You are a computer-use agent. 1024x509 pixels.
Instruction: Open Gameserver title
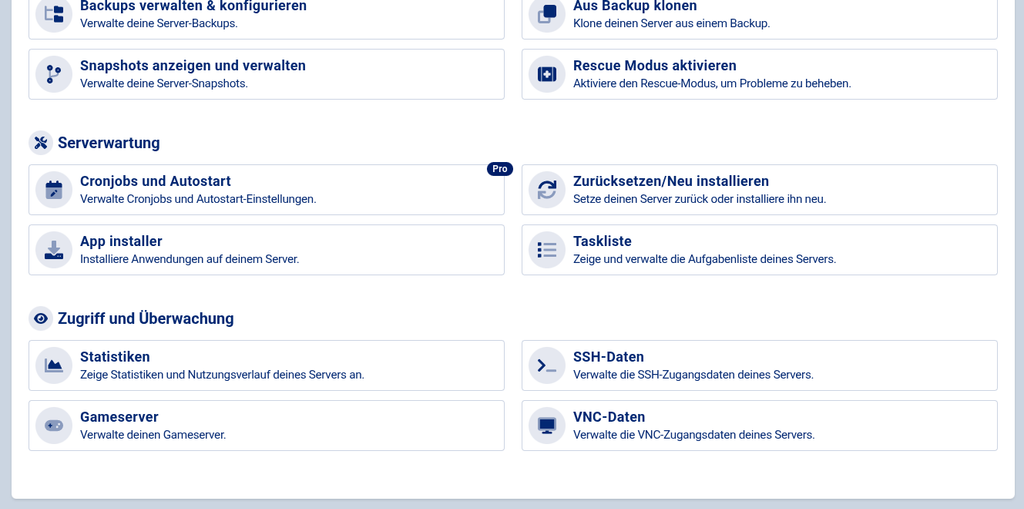pyautogui.click(x=119, y=417)
